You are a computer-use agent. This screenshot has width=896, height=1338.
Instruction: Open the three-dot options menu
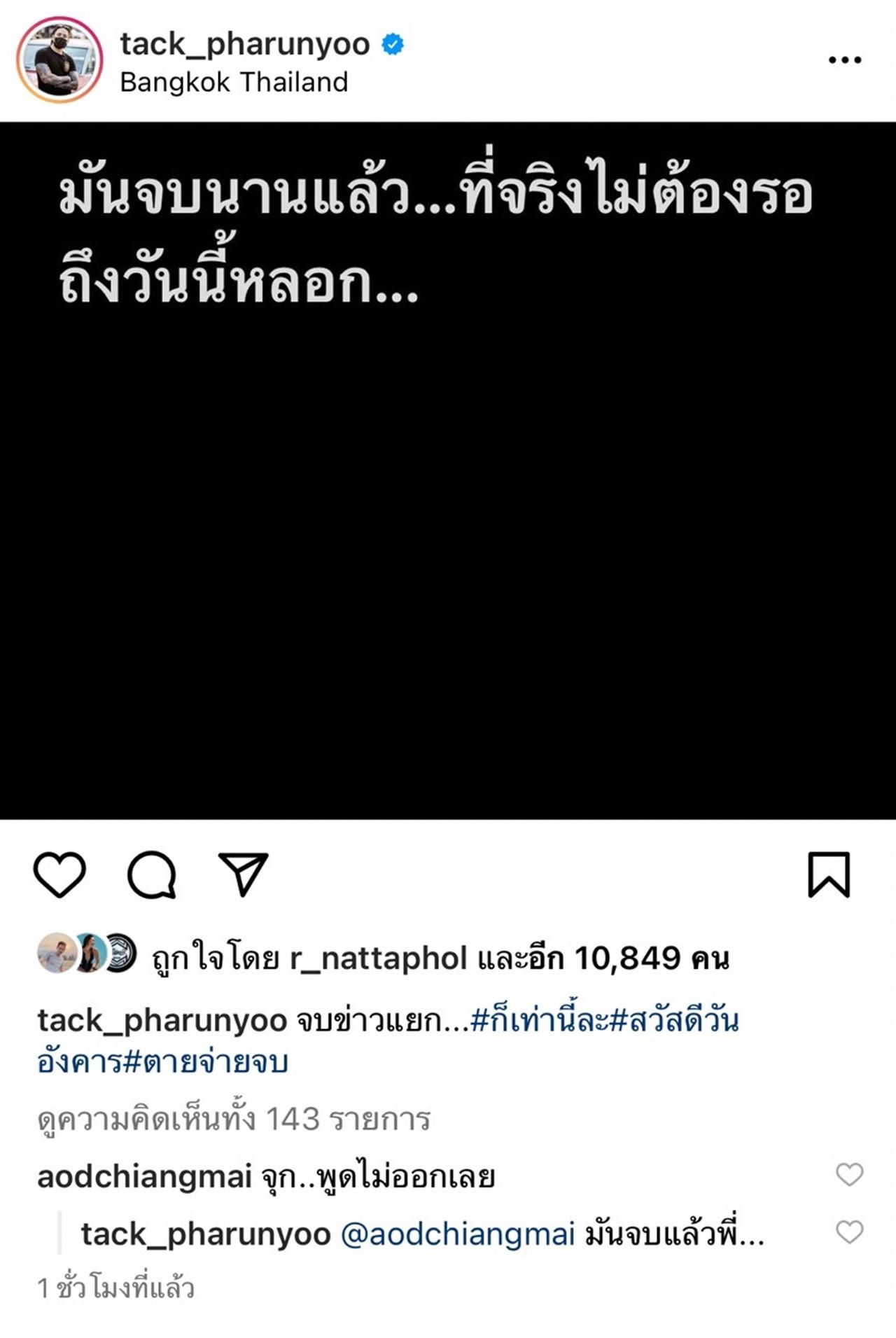tap(844, 60)
